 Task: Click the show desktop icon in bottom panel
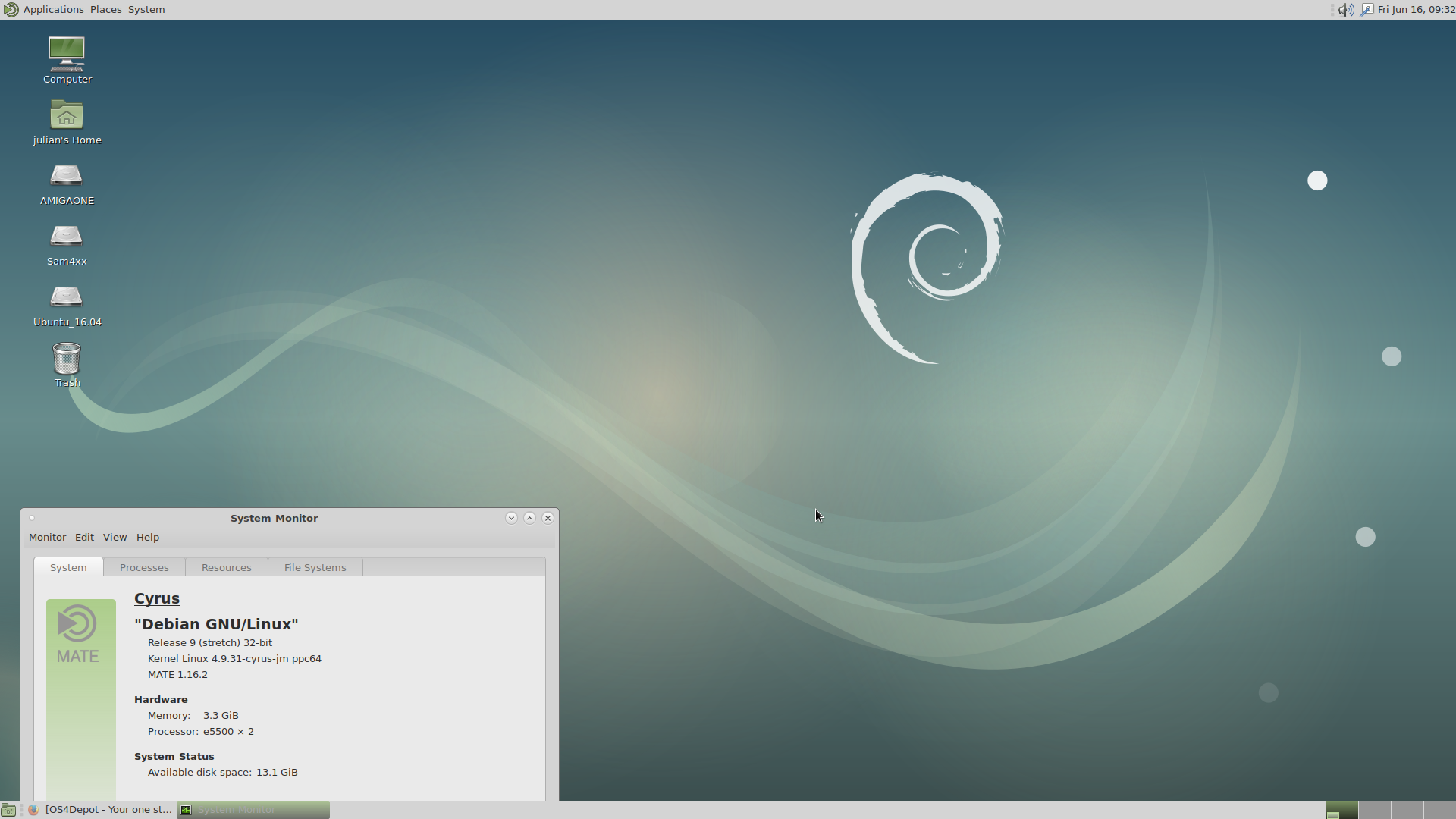[8, 810]
